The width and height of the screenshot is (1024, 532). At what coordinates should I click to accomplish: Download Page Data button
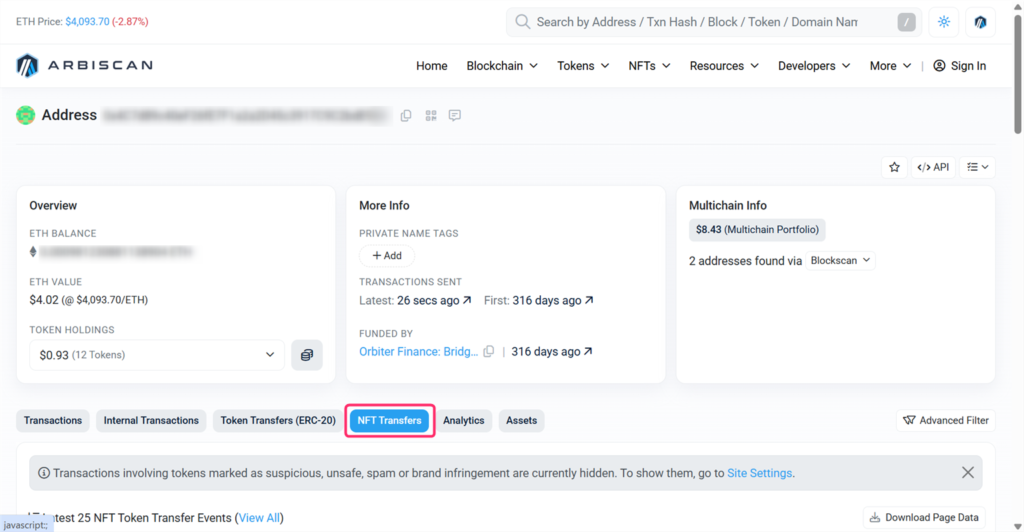924,517
